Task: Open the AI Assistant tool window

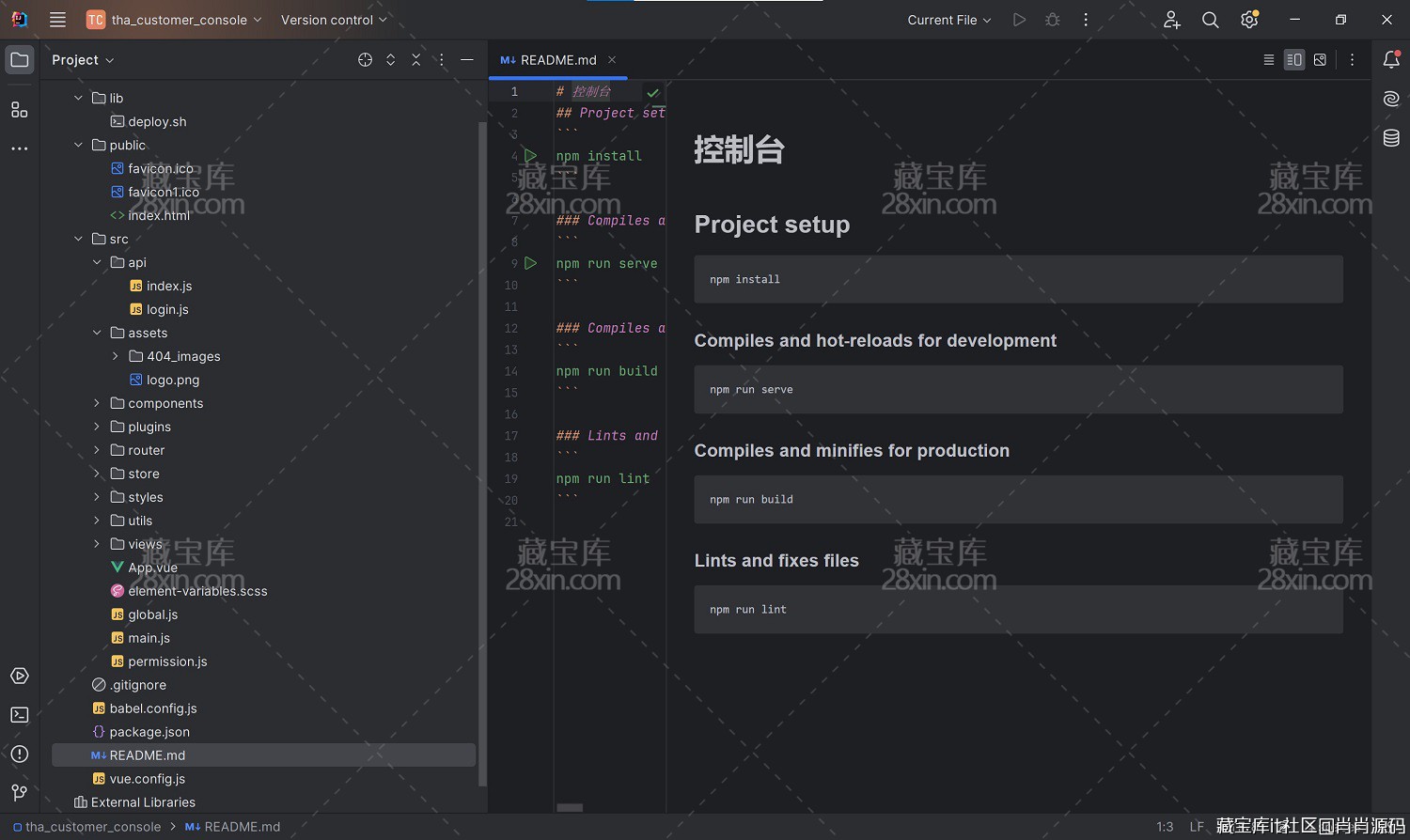Action: point(1391,99)
